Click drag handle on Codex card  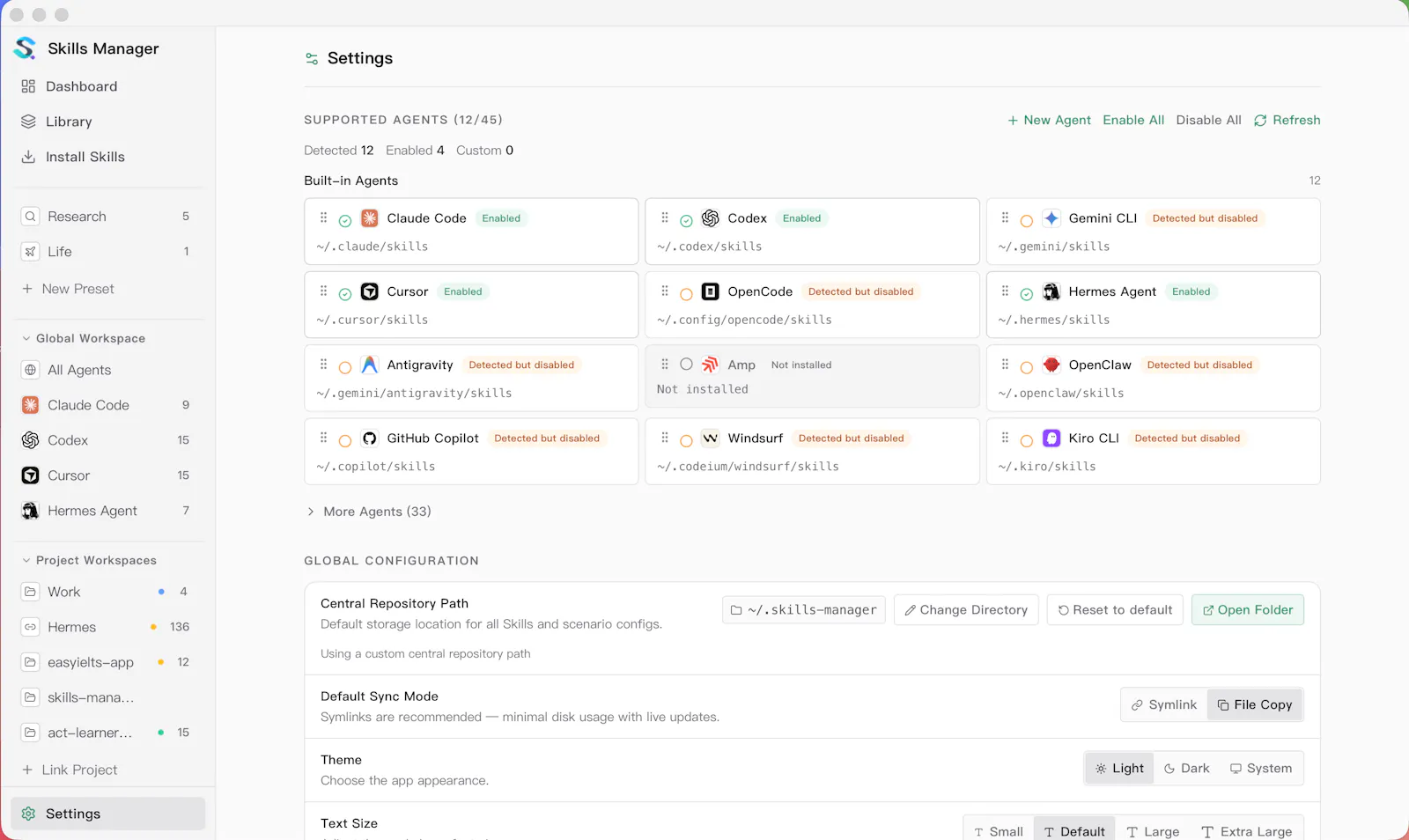[x=665, y=217]
